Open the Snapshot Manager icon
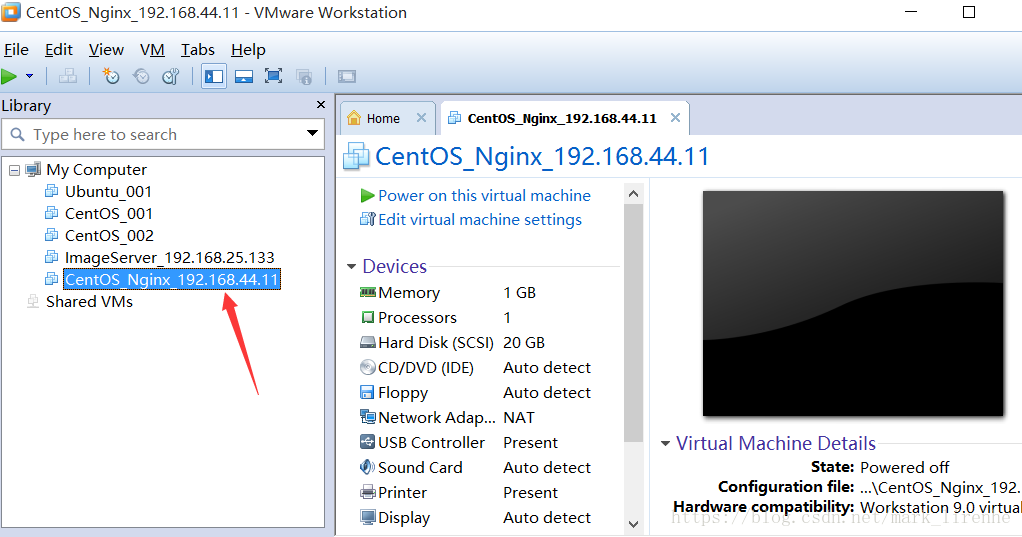Image resolution: width=1022 pixels, height=537 pixels. click(x=171, y=76)
